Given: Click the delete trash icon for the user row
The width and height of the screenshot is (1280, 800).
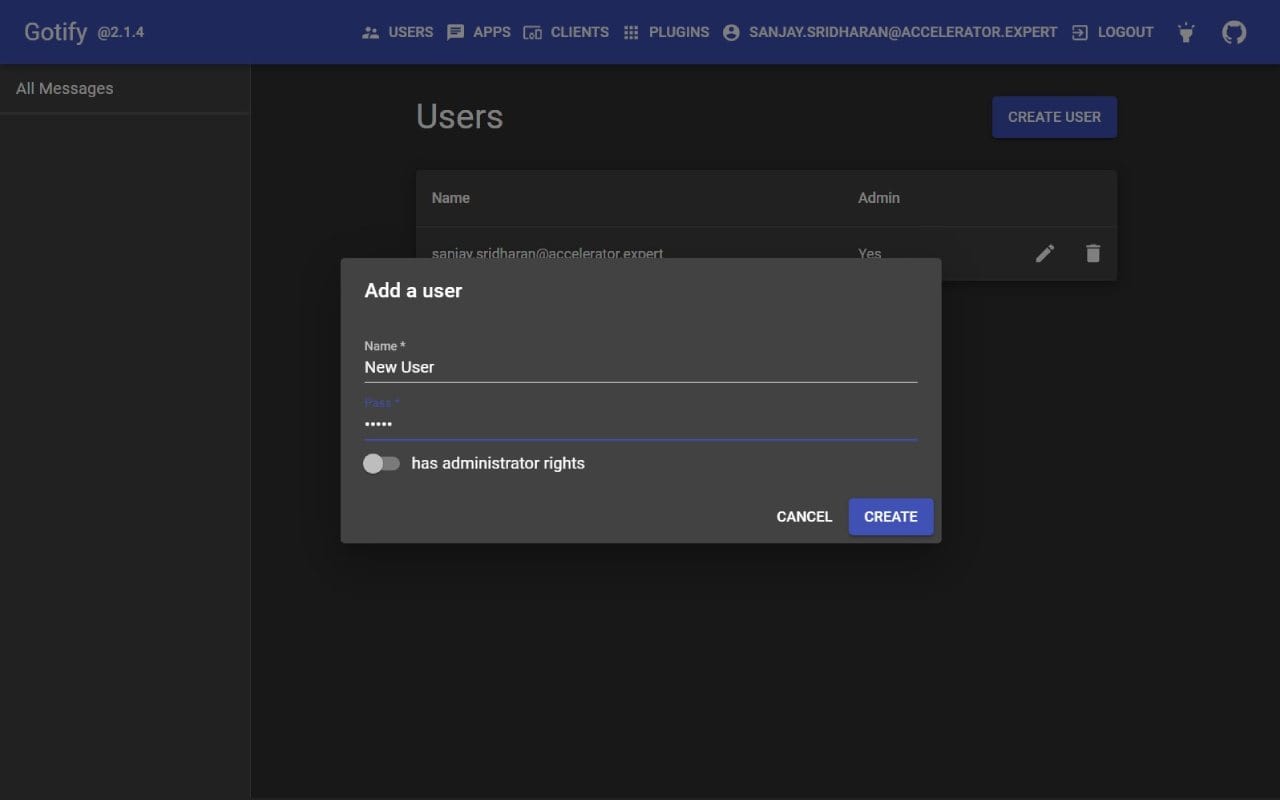Looking at the screenshot, I should click(x=1092, y=253).
